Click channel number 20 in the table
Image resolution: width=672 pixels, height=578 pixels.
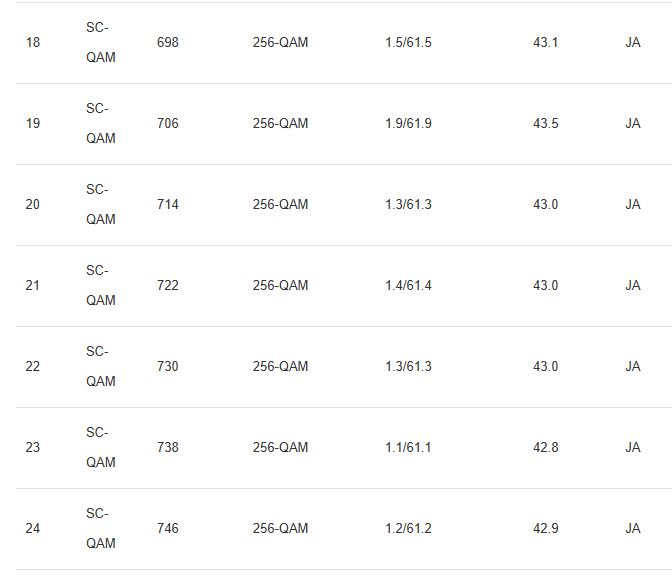tap(33, 205)
